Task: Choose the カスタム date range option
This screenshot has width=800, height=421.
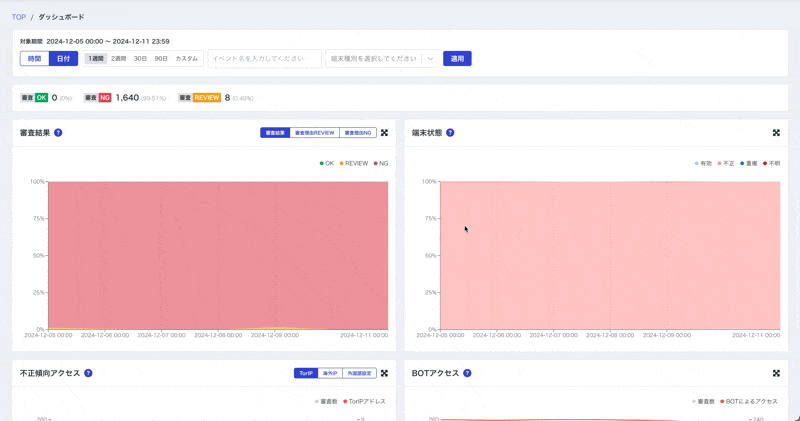Action: (x=187, y=59)
